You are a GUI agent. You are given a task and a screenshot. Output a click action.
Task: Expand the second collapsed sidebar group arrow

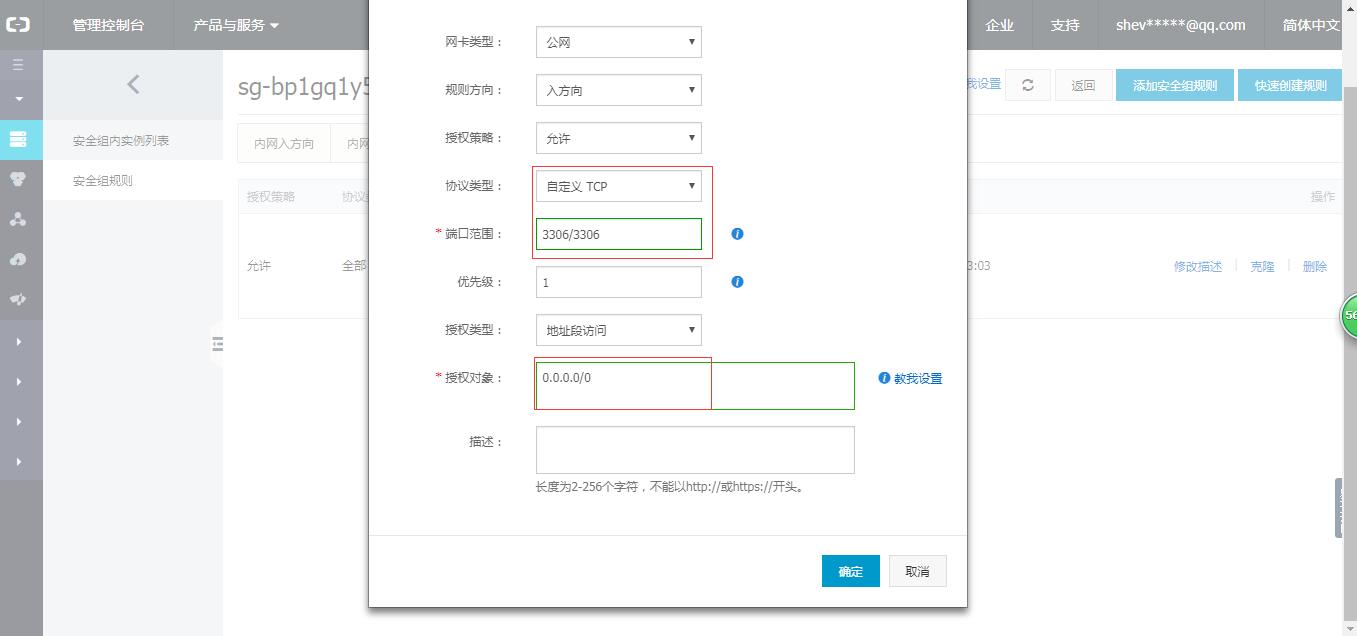tap(19, 382)
